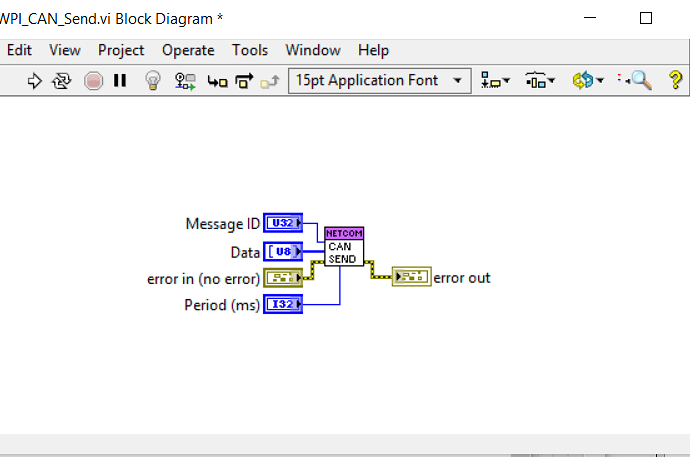Click the Step Over button
Screen dimensions: 690x457
click(244, 81)
